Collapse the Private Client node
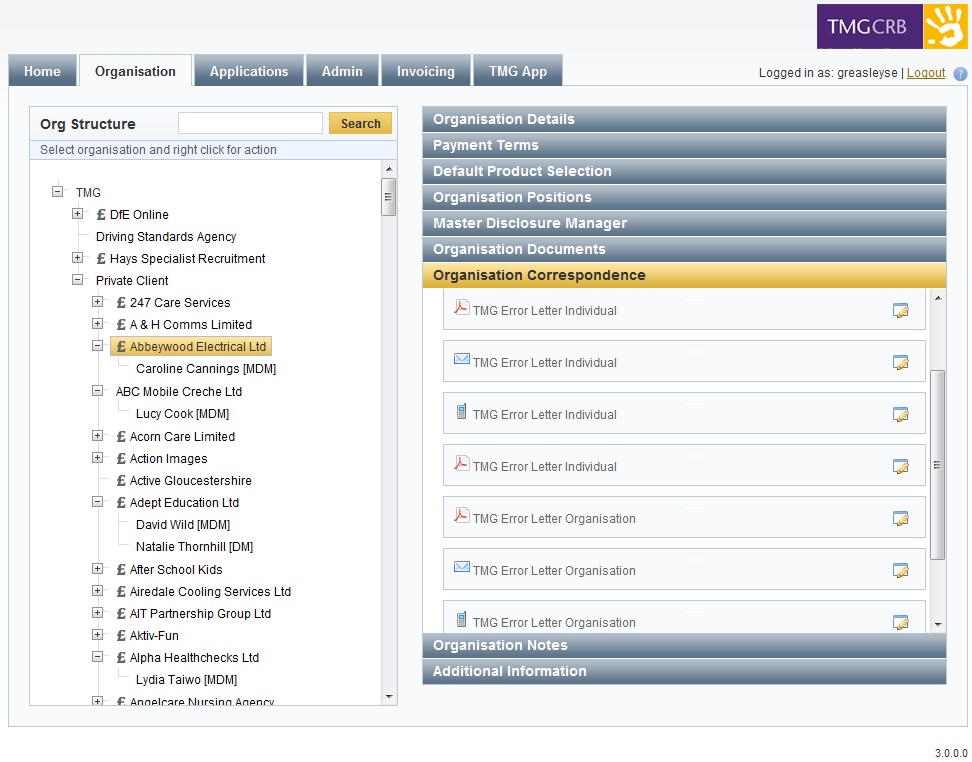 77,280
